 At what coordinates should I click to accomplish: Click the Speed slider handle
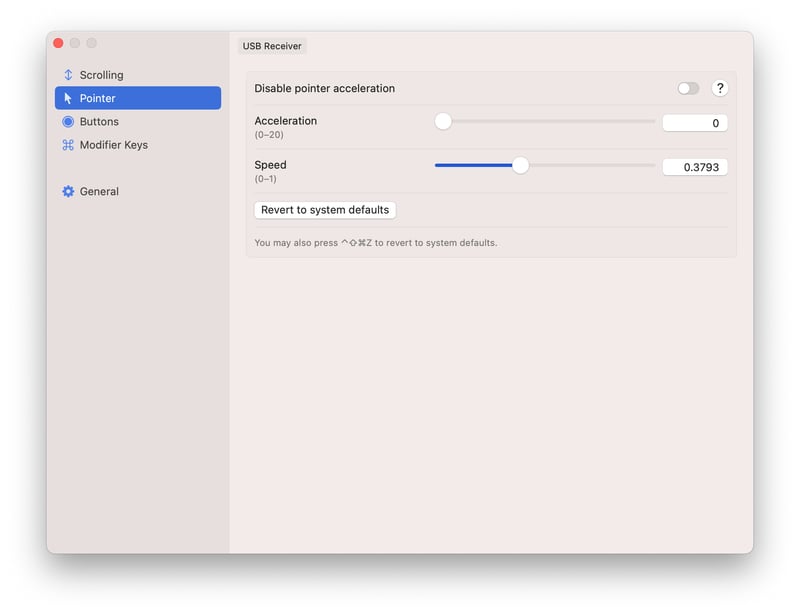[520, 165]
